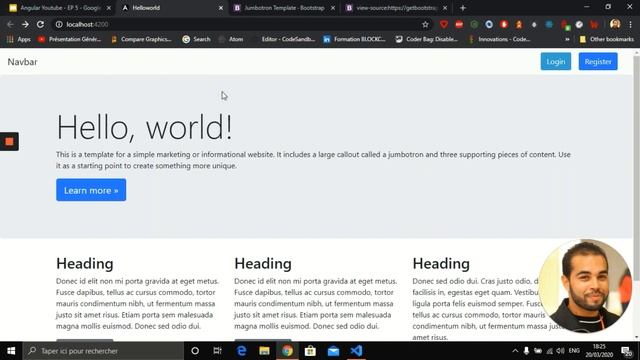This screenshot has width=640, height=360.
Task: Focus the localhost:4200 address bar
Action: tap(241, 24)
